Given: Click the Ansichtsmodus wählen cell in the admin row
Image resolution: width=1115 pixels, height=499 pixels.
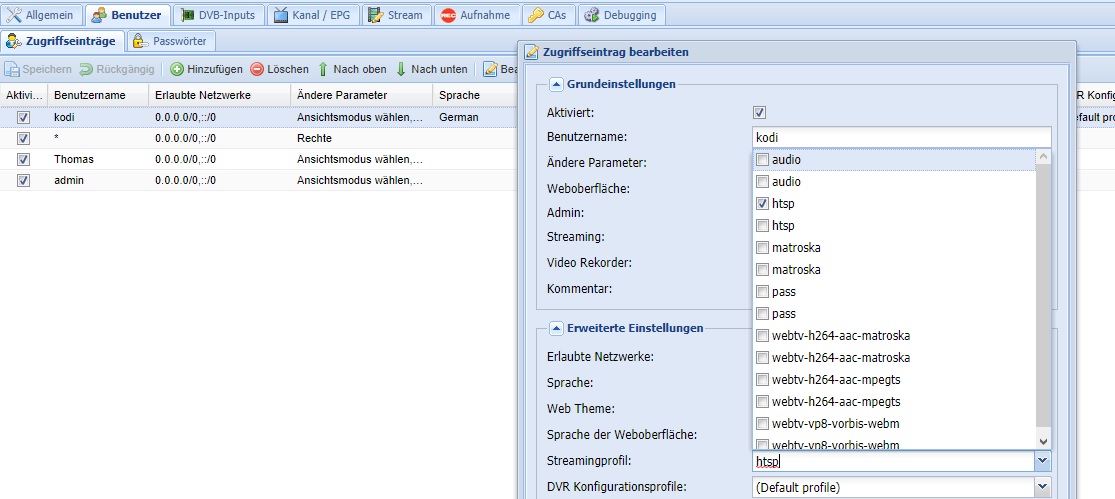Looking at the screenshot, I should click(362, 181).
